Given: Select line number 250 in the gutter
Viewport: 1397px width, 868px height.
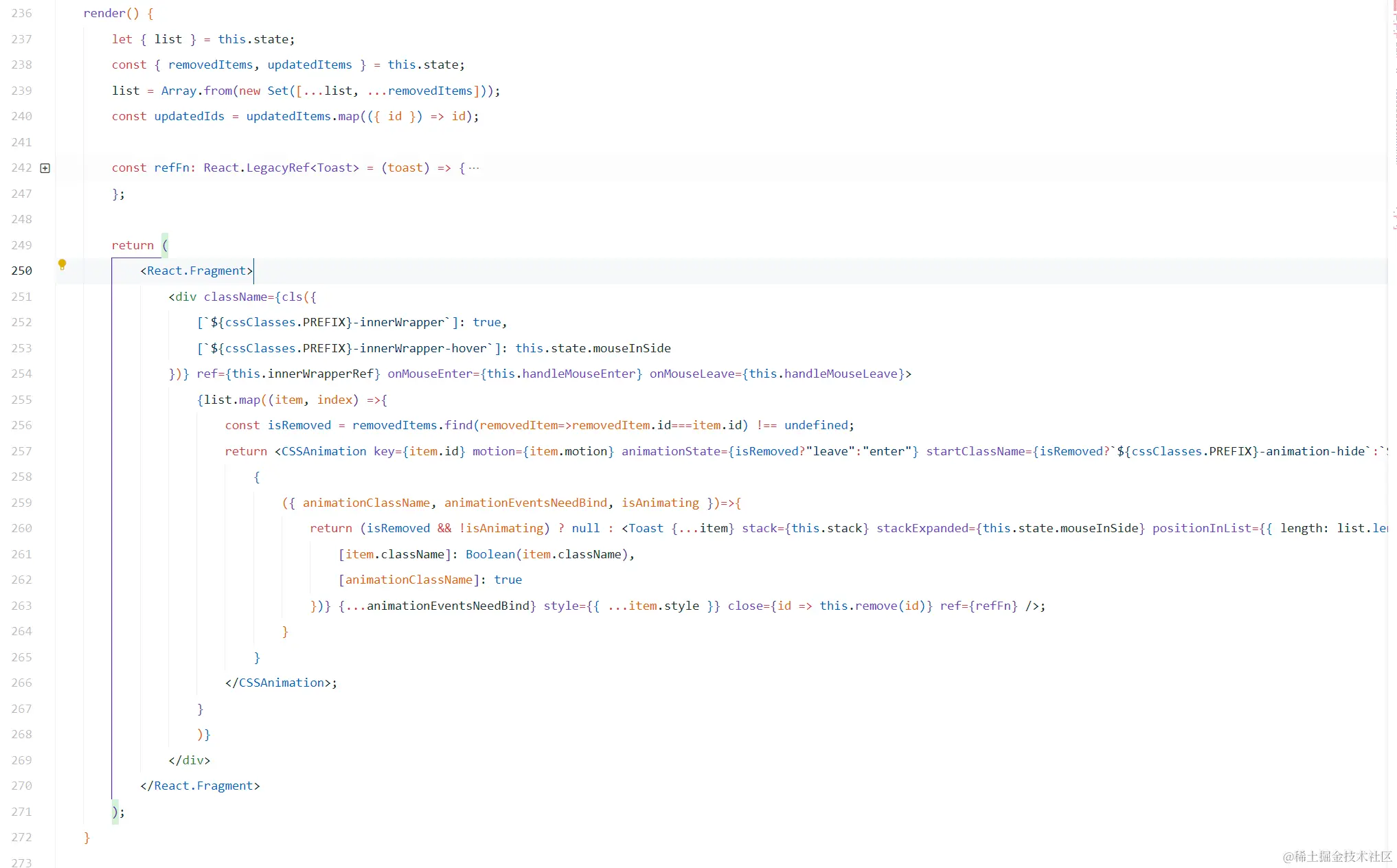Looking at the screenshot, I should (21, 271).
